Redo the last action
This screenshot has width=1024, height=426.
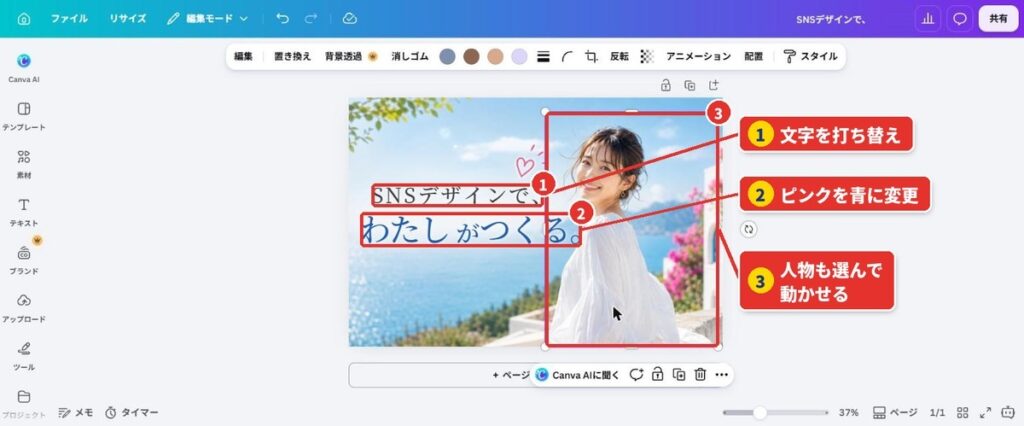click(x=311, y=19)
